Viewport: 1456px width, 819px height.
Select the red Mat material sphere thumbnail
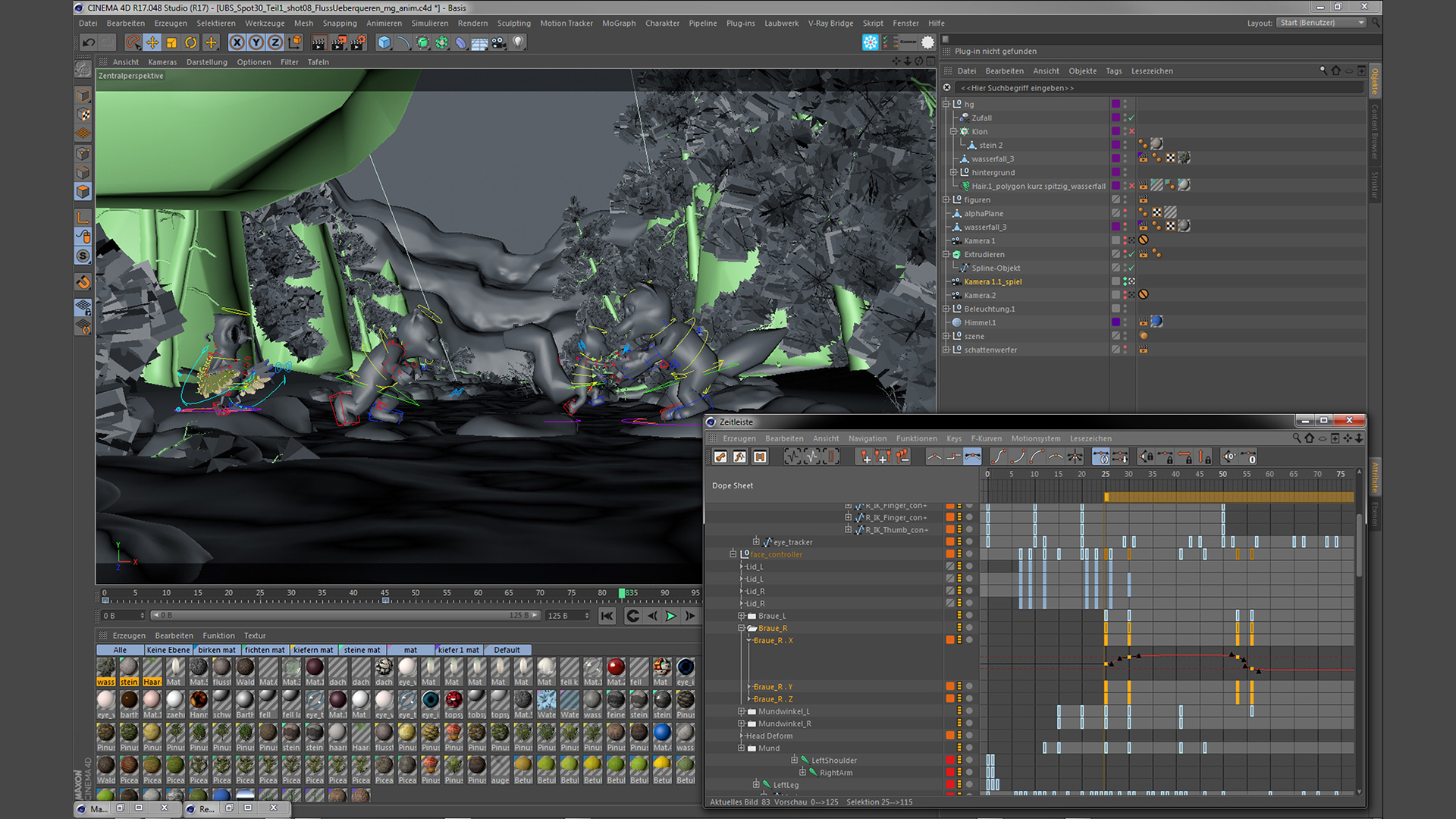coord(616,667)
